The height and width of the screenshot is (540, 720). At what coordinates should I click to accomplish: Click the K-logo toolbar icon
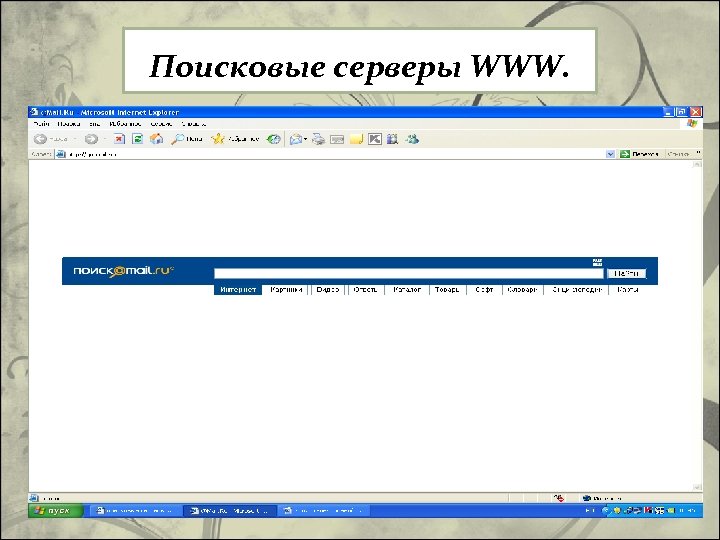point(375,139)
